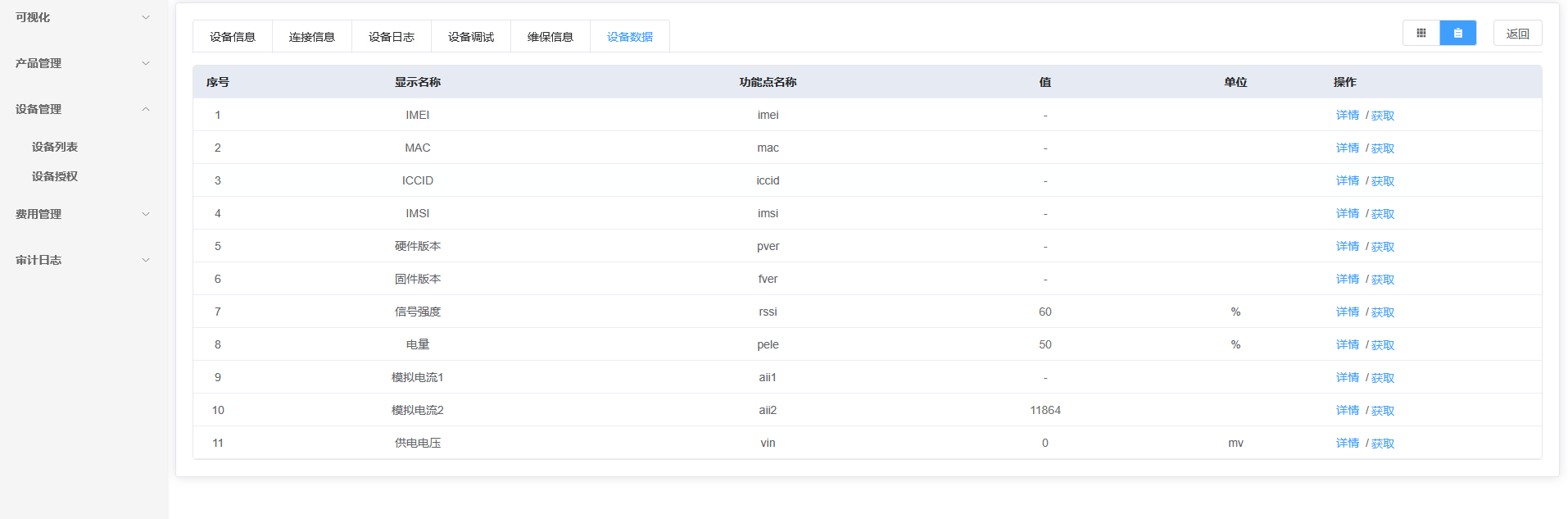Collapse the 设备管理 sidebar menu
The image size is (1568, 519).
tap(84, 109)
